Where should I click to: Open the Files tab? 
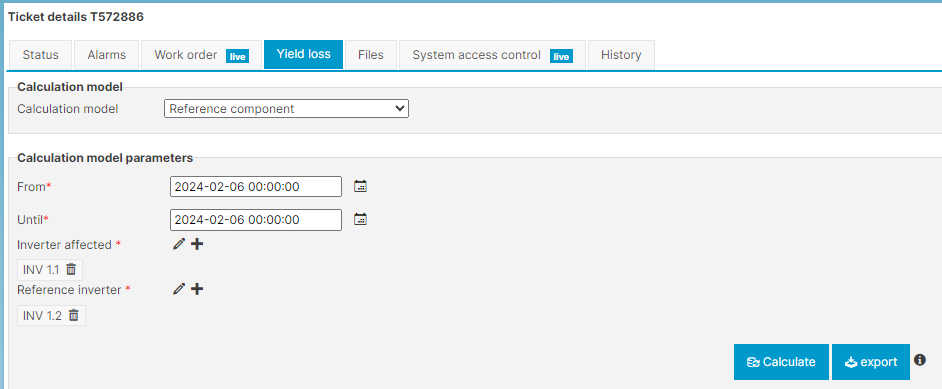pos(371,55)
